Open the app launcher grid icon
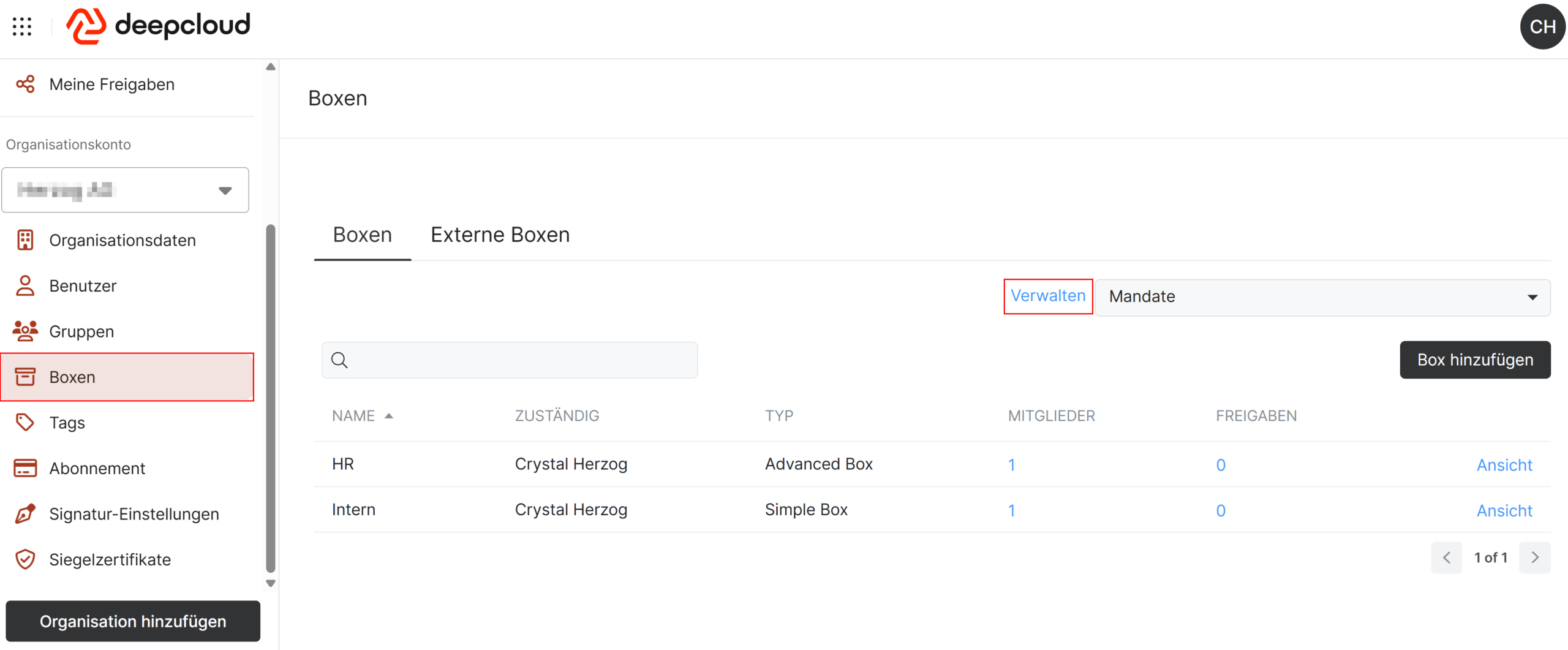Image resolution: width=1568 pixels, height=650 pixels. point(22,26)
